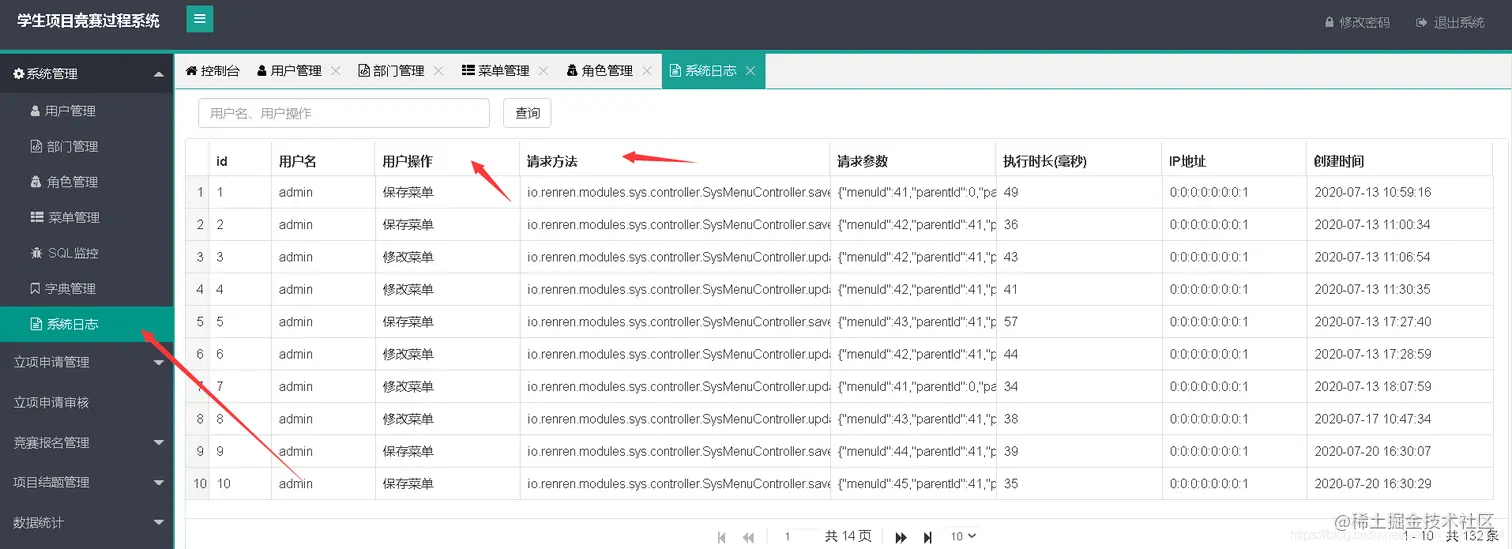Close the 部门管理 tab
Viewport: 1512px width, 549px height.
(439, 71)
